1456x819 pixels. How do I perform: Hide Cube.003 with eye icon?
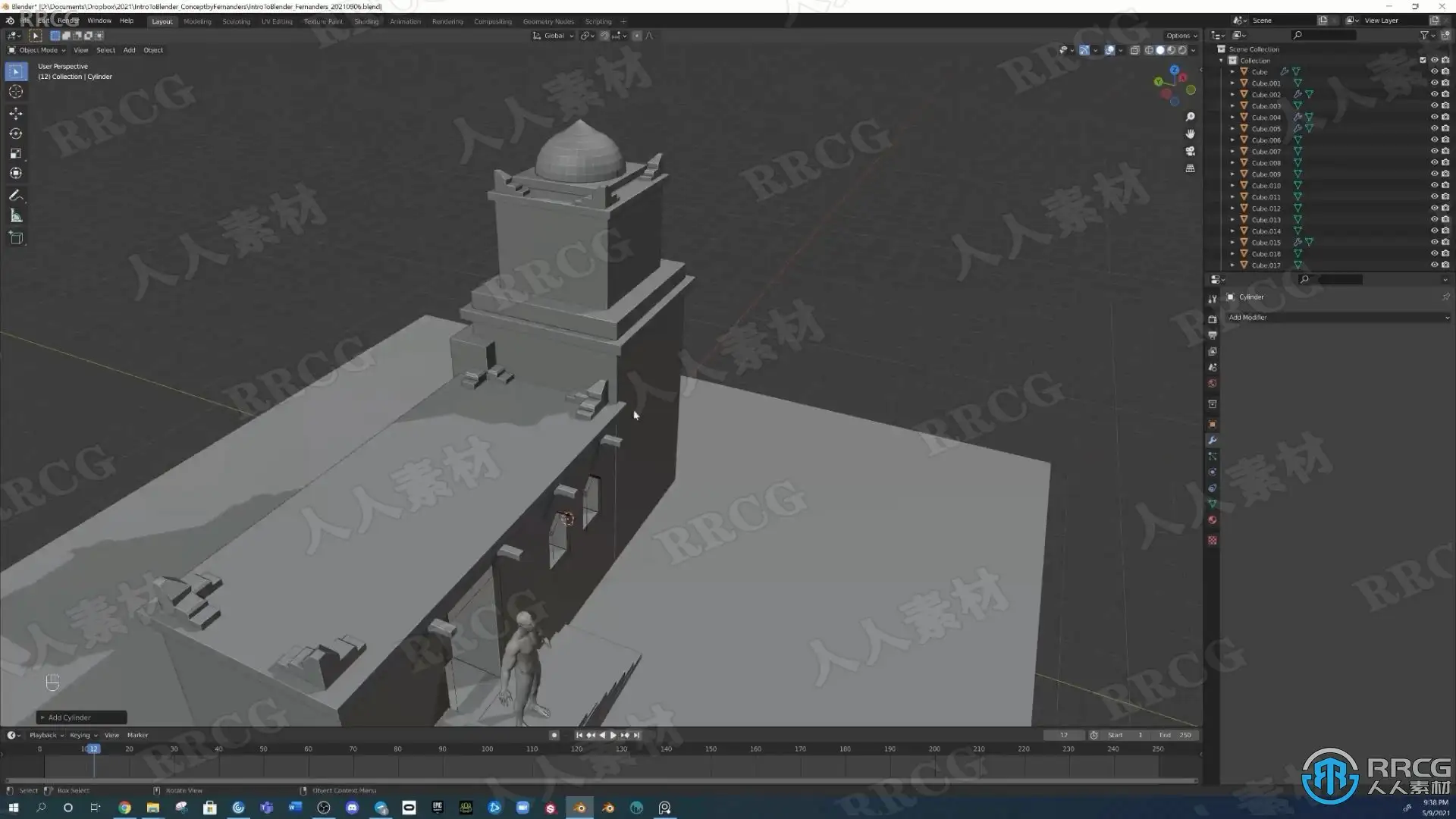click(x=1434, y=106)
